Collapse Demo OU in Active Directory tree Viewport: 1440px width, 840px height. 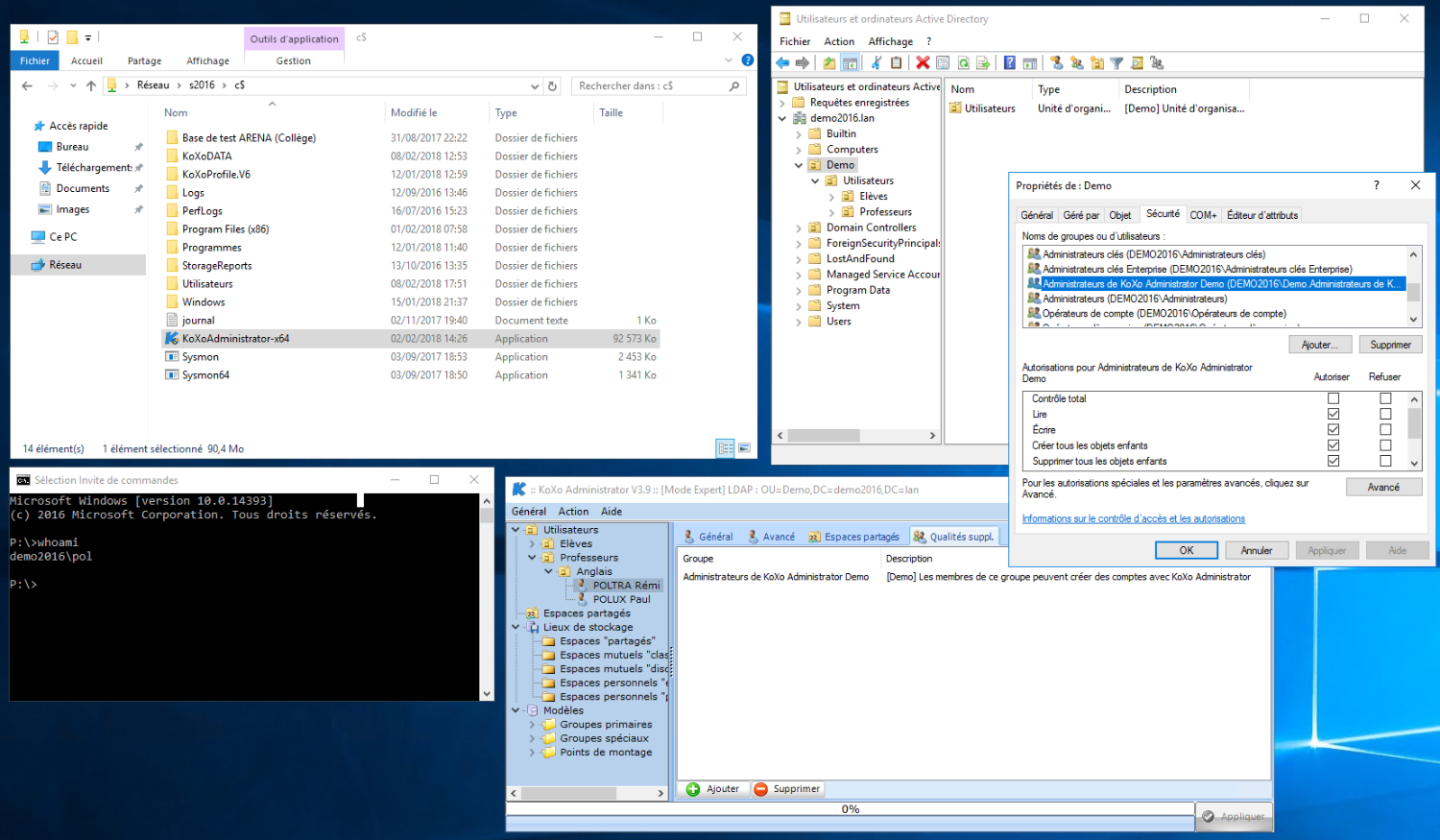pyautogui.click(x=799, y=165)
